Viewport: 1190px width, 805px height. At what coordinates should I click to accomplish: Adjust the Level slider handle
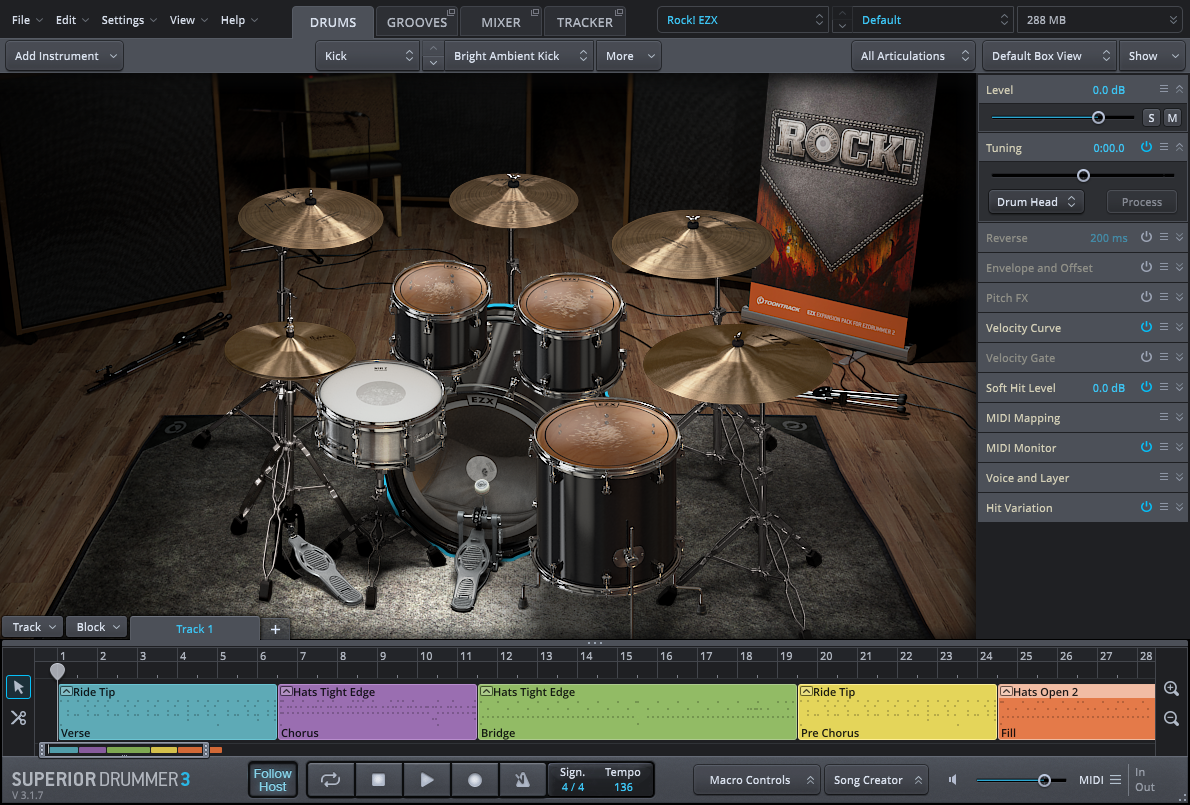1098,118
